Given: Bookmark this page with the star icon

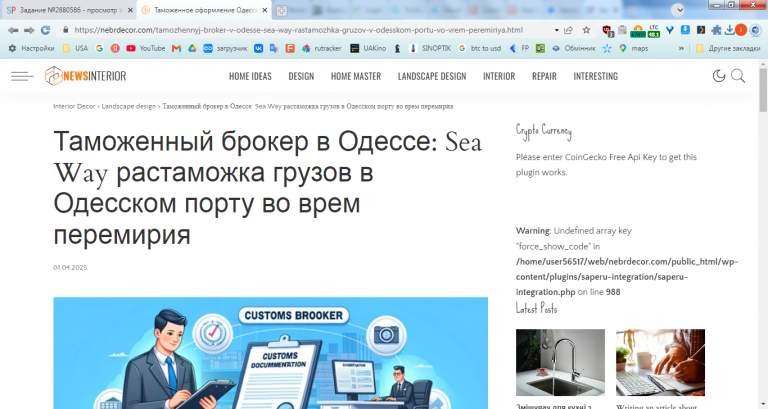Looking at the screenshot, I should click(586, 30).
